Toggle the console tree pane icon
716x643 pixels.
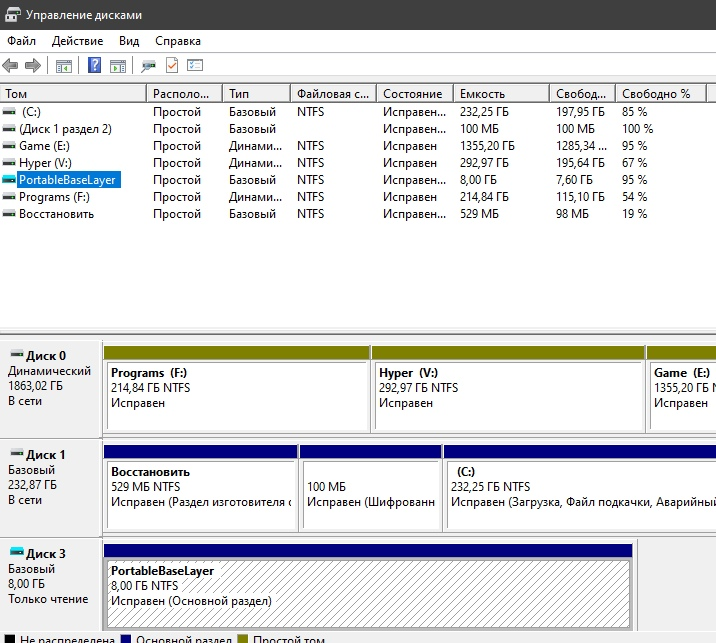click(x=63, y=66)
